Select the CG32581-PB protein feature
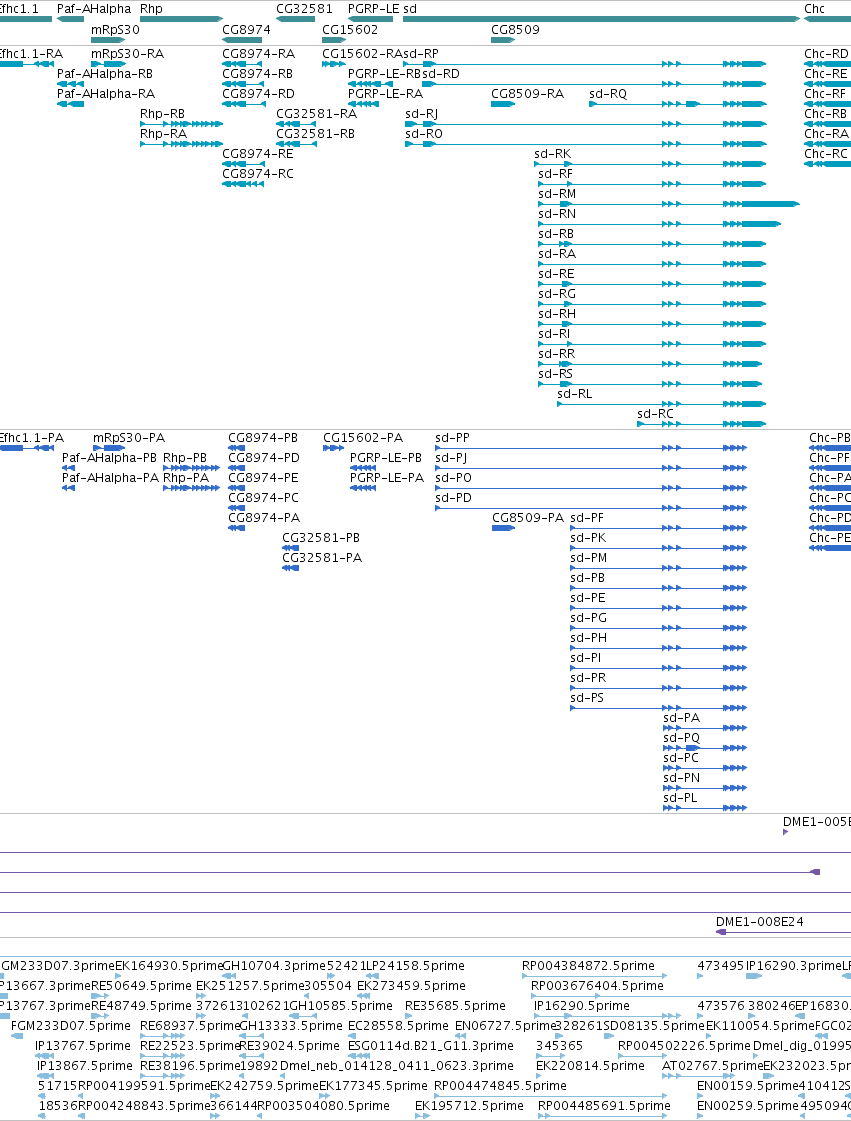This screenshot has height=1121, width=851. (x=291, y=548)
